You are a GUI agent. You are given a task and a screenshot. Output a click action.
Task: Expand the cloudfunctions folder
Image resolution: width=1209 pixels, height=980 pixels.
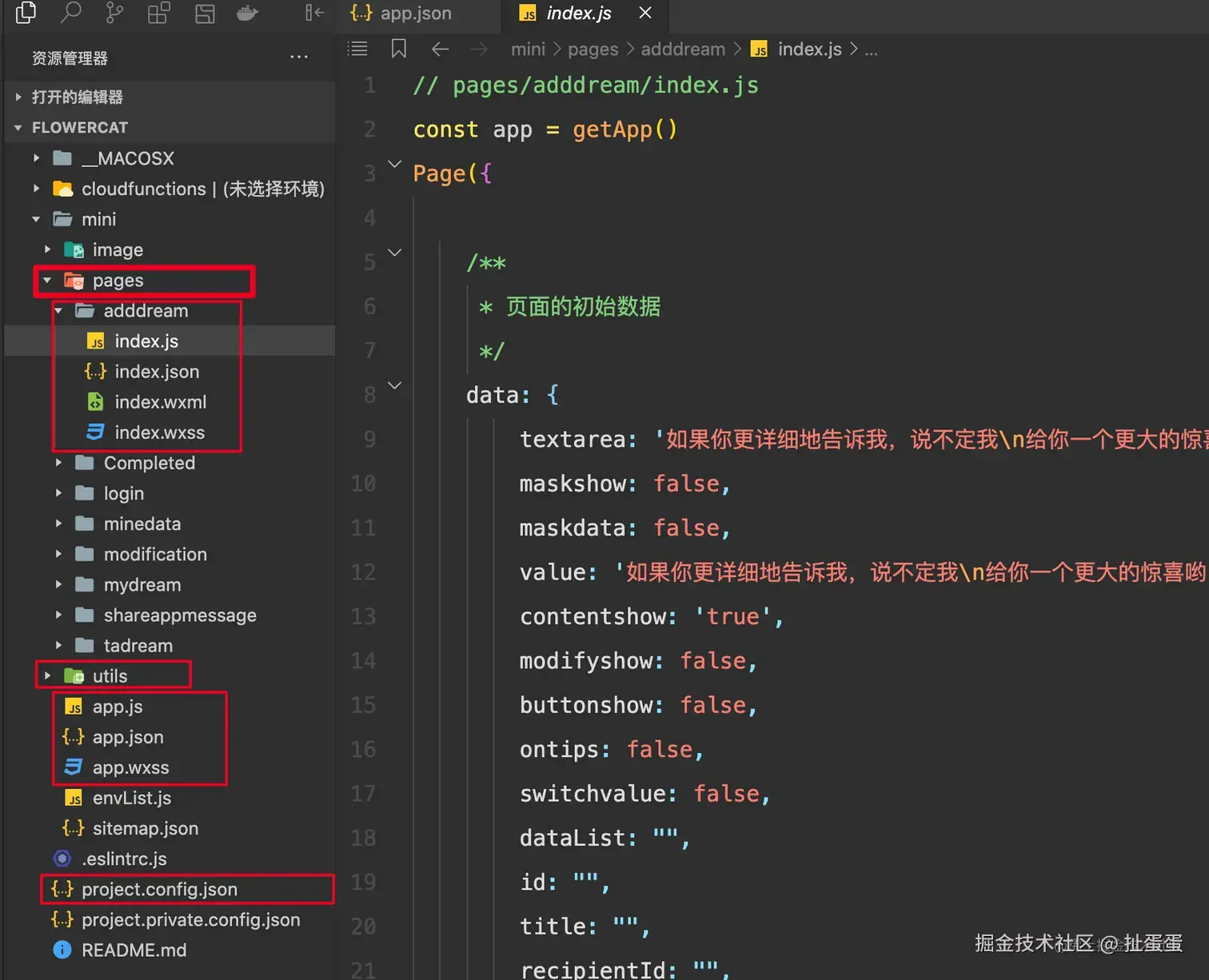36,189
